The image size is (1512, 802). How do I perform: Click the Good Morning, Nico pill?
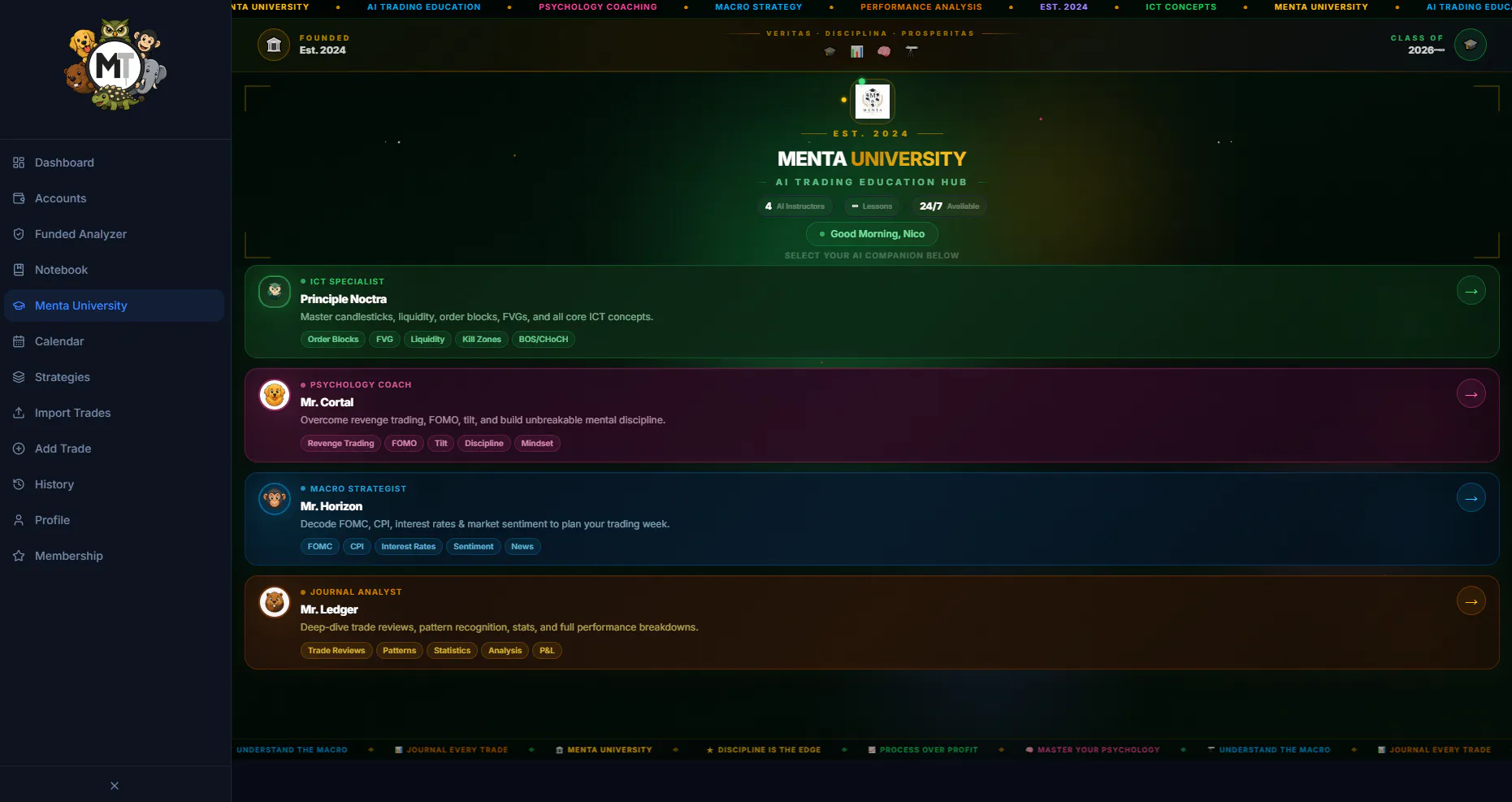tap(872, 234)
